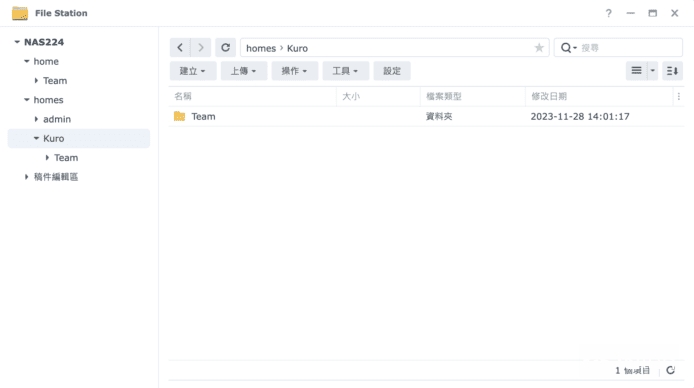Open the 操作 dropdown menu
The height and width of the screenshot is (388, 694).
pos(295,71)
